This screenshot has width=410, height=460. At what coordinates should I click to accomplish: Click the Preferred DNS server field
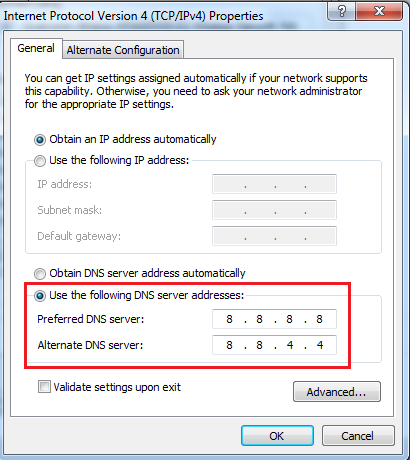274,319
